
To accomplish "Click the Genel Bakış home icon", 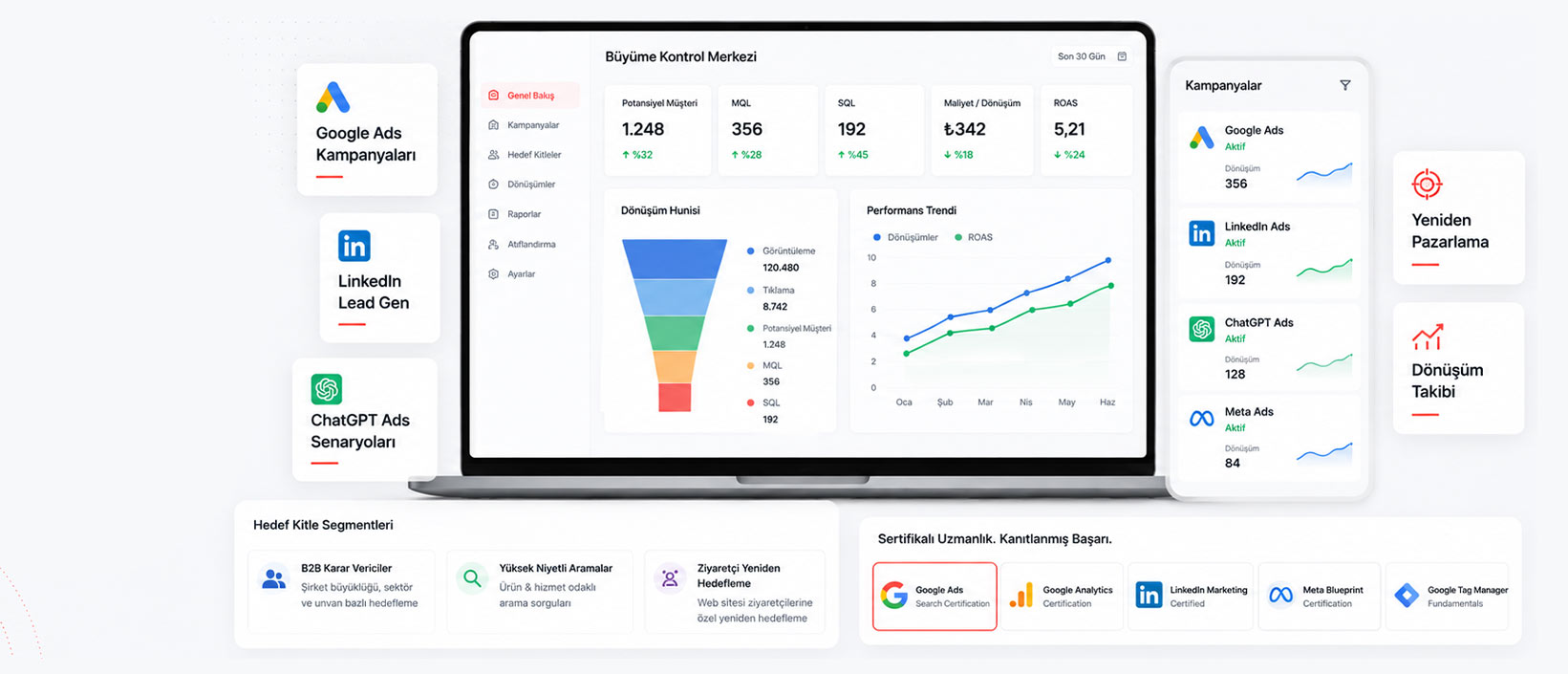I will pyautogui.click(x=494, y=96).
